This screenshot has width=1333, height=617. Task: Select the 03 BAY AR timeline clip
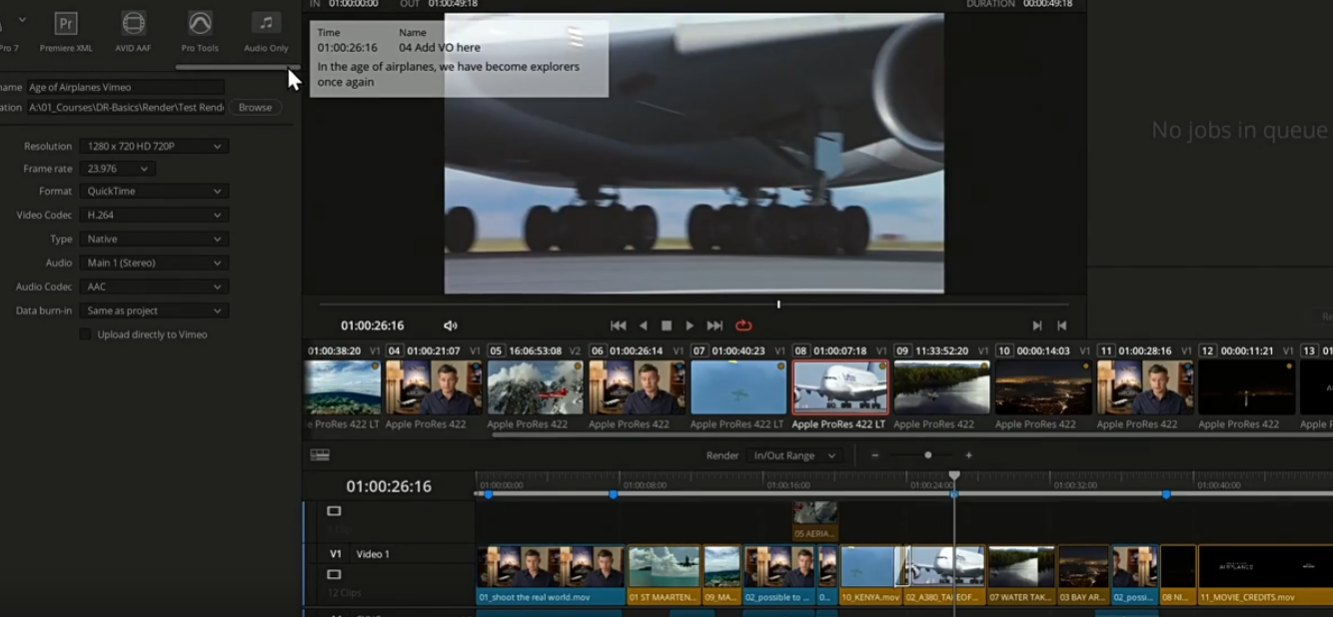pos(1084,575)
